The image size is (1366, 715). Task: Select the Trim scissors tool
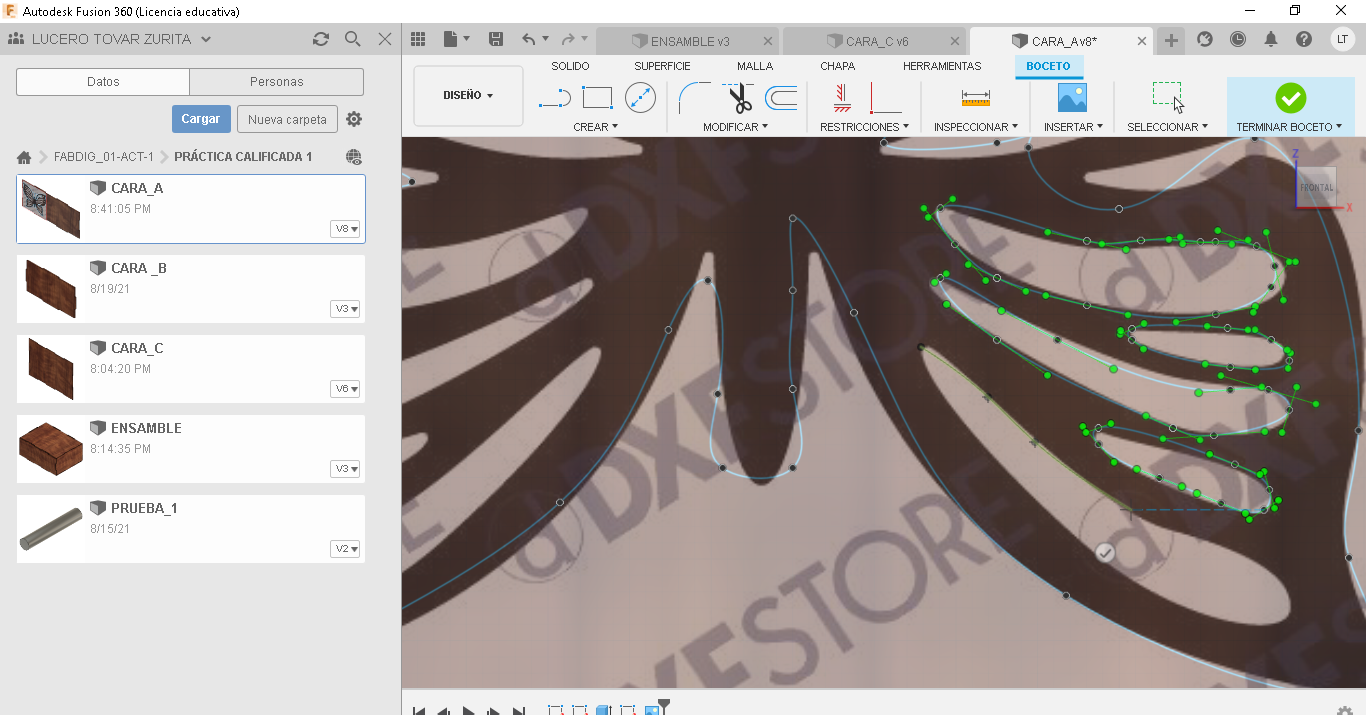[739, 99]
